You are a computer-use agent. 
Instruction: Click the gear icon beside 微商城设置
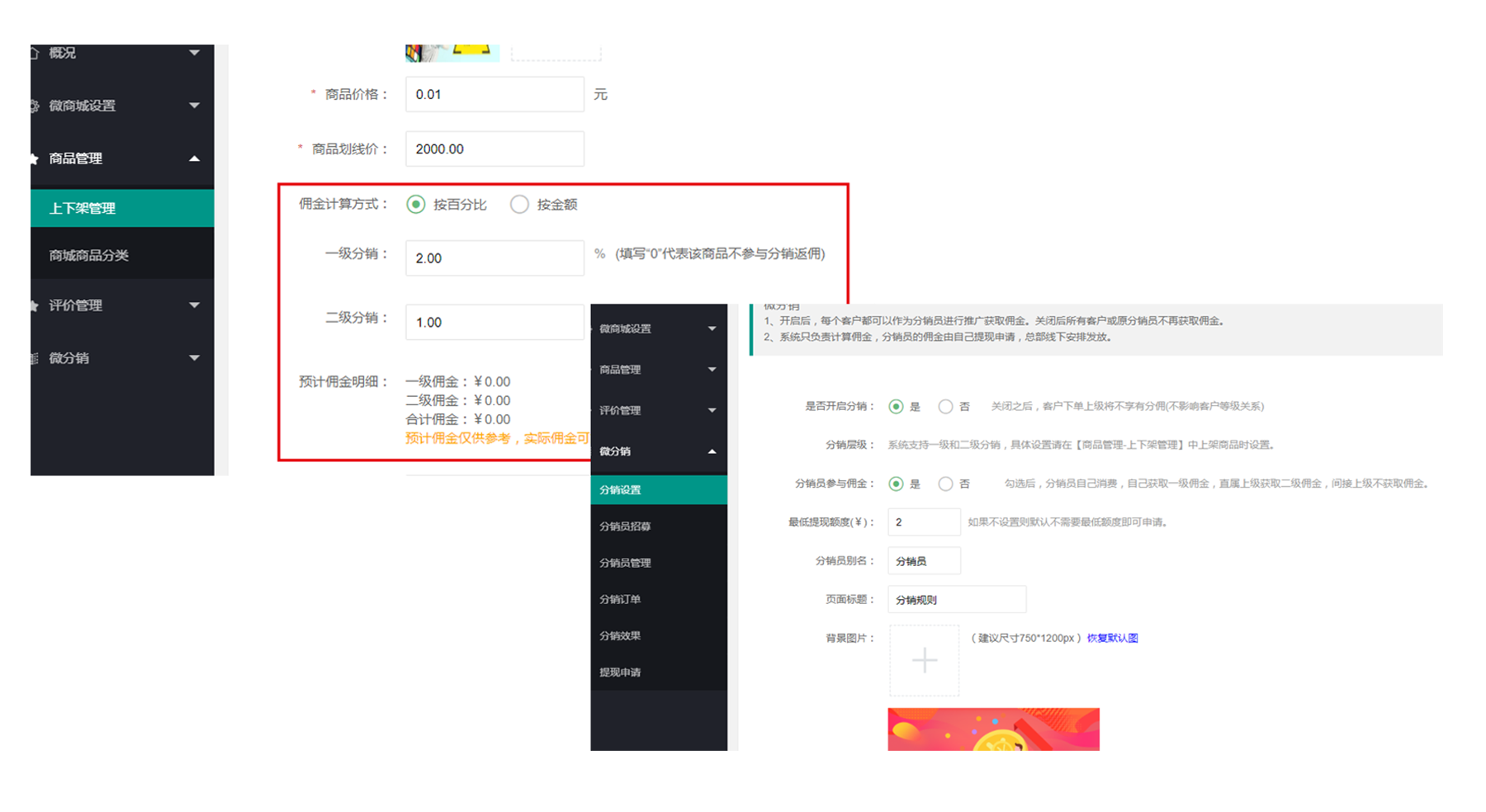[x=35, y=106]
